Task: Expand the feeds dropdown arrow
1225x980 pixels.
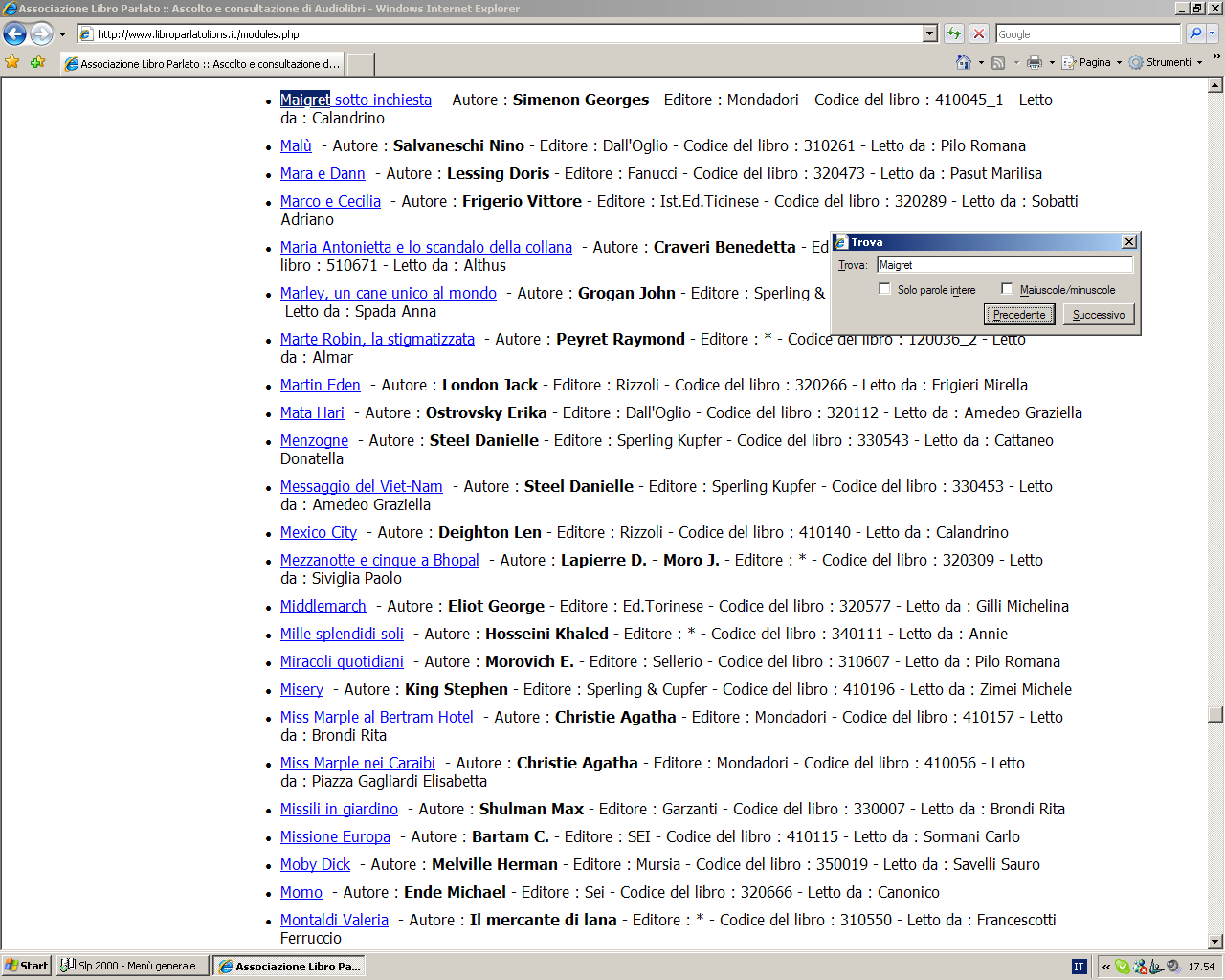Action: click(1015, 63)
